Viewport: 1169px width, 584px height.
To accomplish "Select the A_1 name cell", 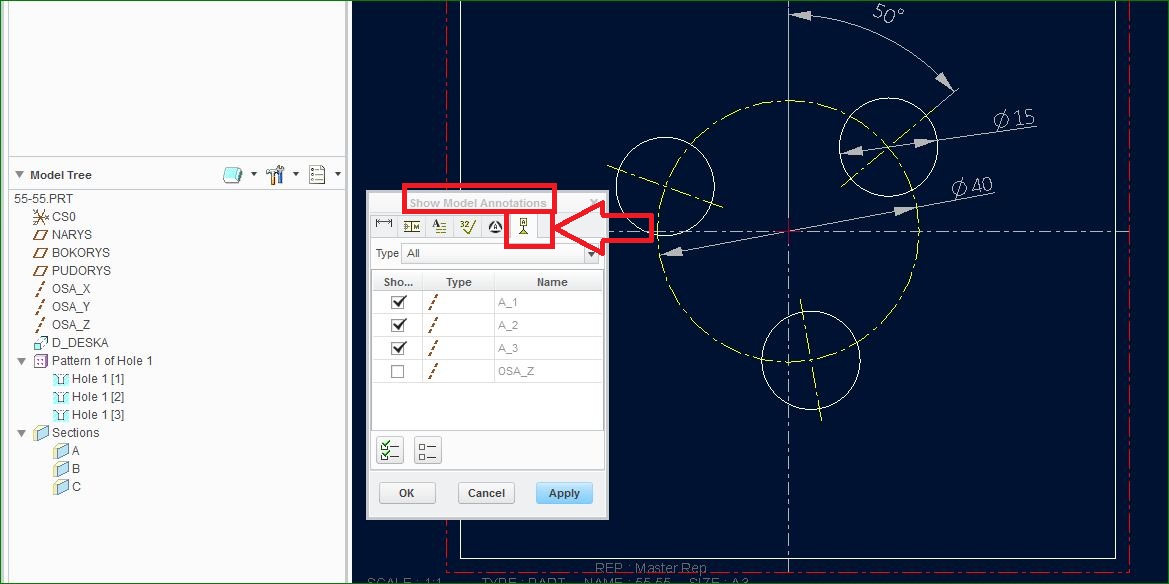I will 549,302.
